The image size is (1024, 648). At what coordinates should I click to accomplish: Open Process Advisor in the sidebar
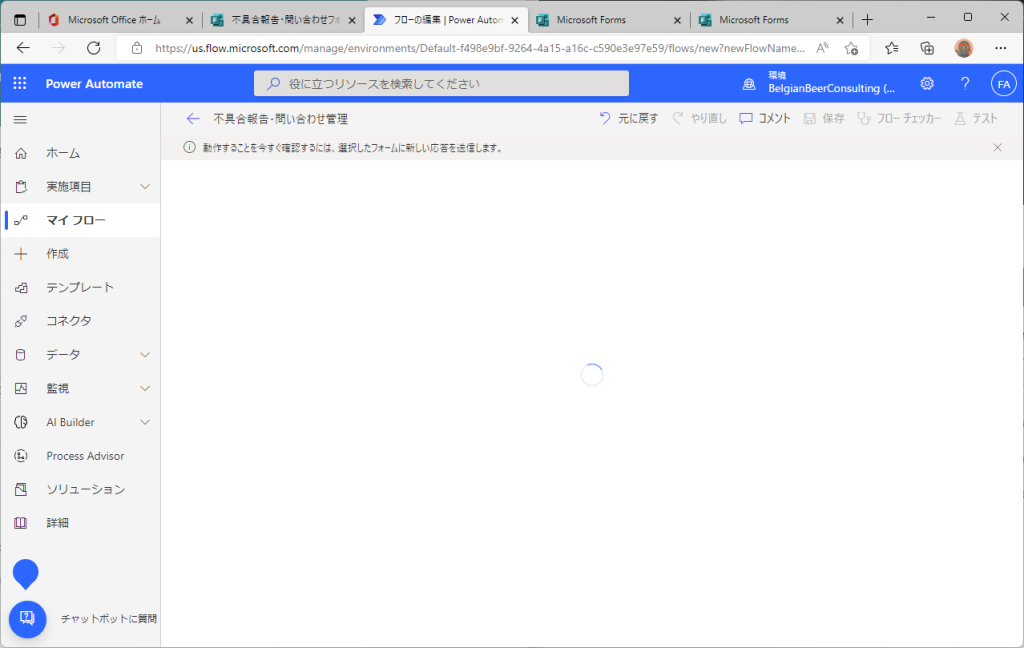[x=80, y=456]
